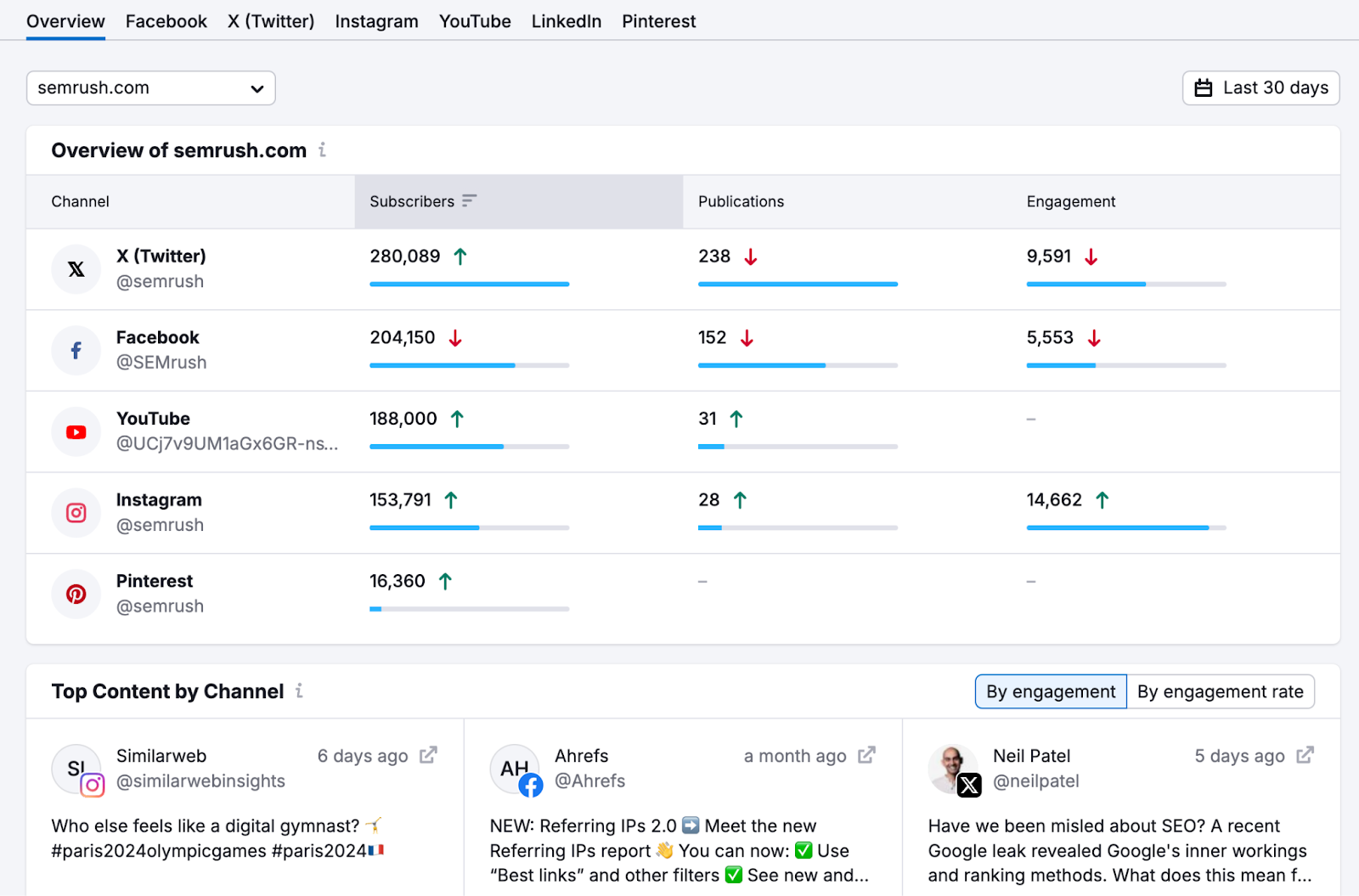Click the X (Twitter) channel icon in table
Viewport: 1359px width, 896px height.
76,269
